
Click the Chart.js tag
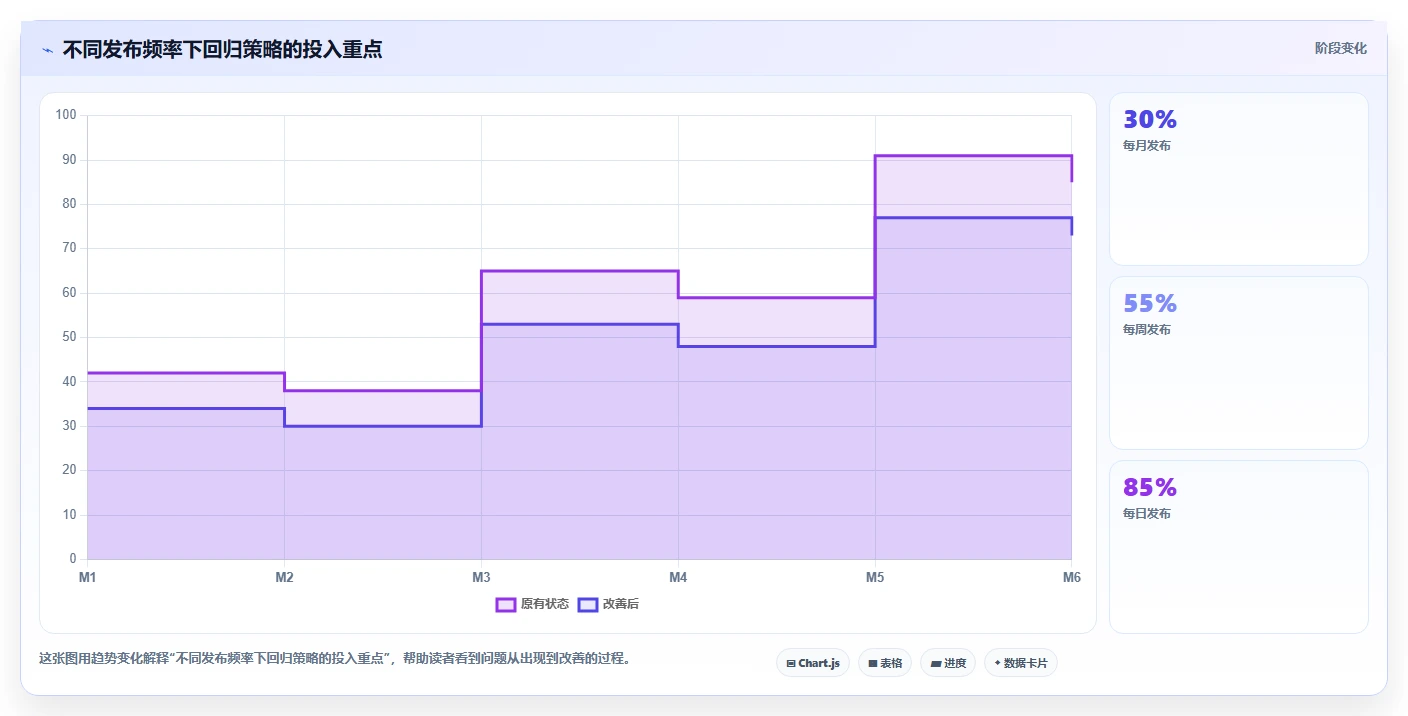pyautogui.click(x=813, y=663)
